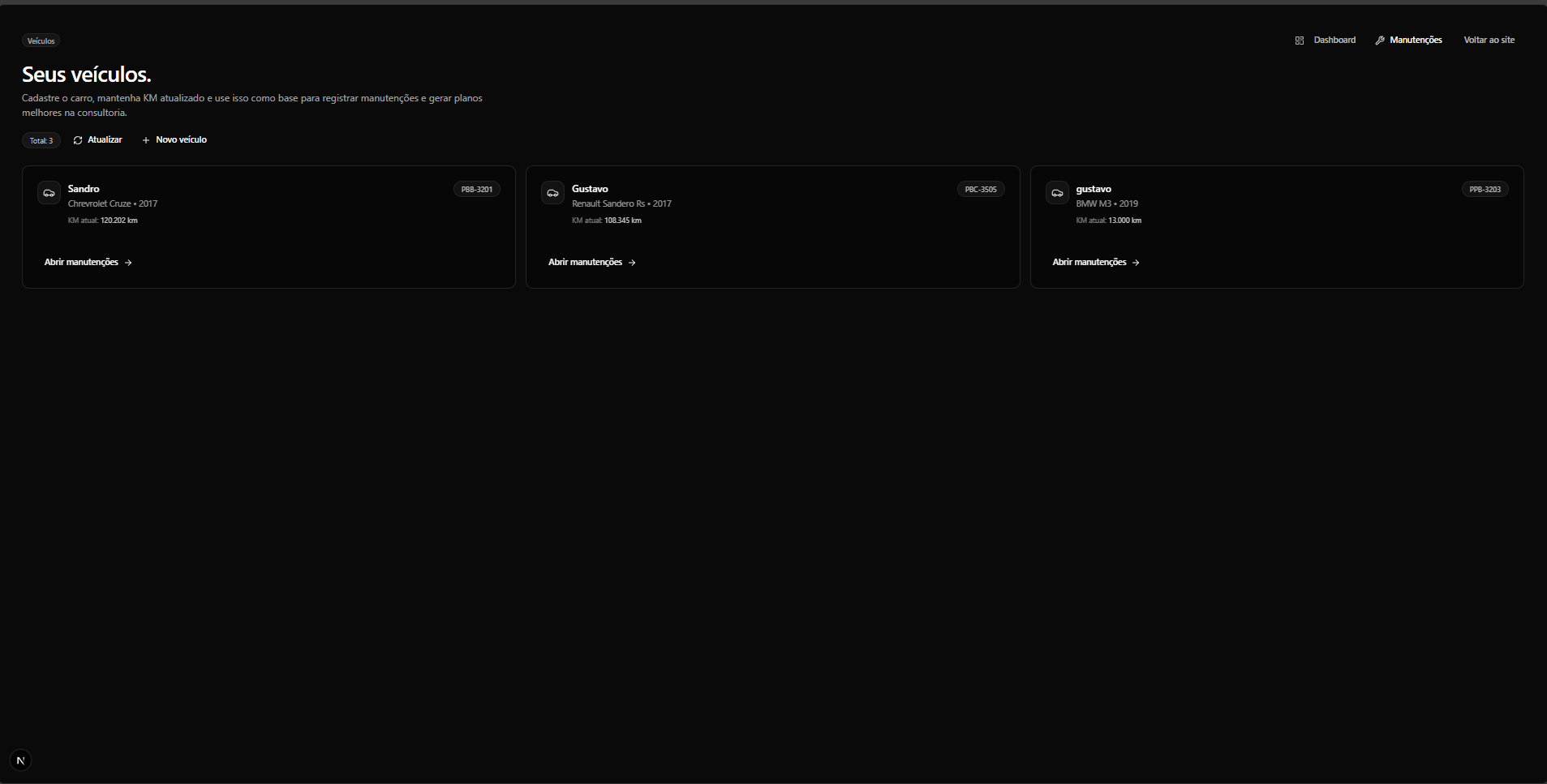Click the car icon on Gustavo Sandero card

[x=552, y=193]
